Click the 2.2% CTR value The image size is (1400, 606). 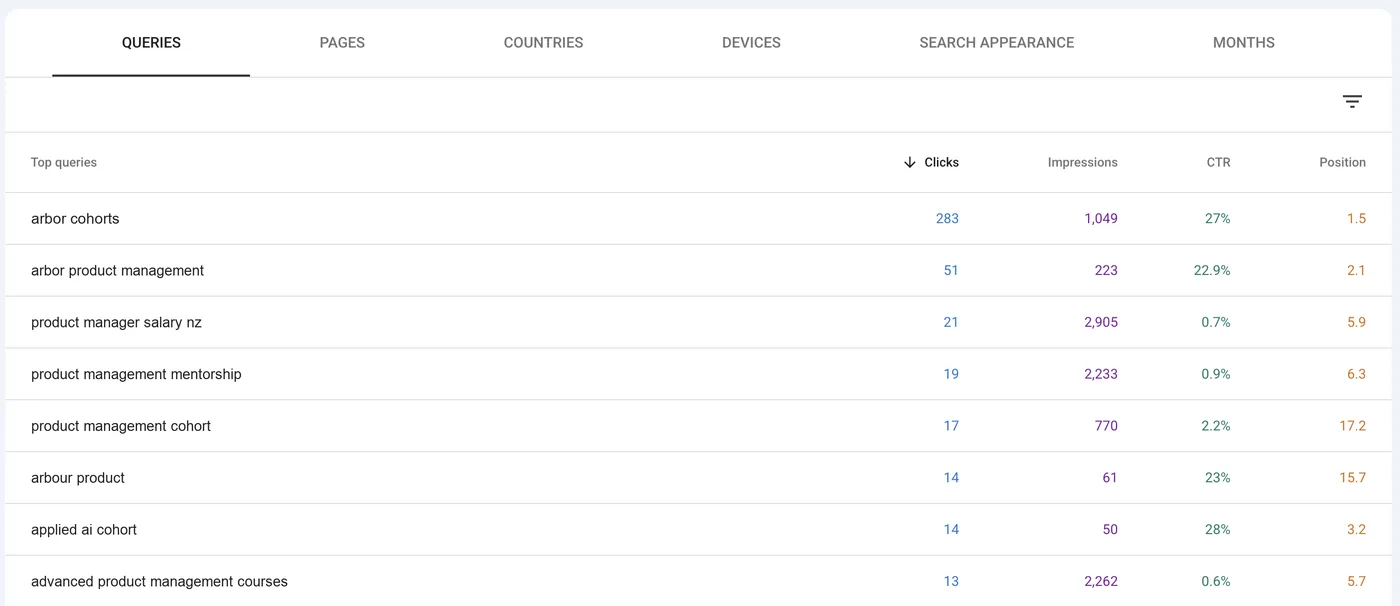[1215, 426]
